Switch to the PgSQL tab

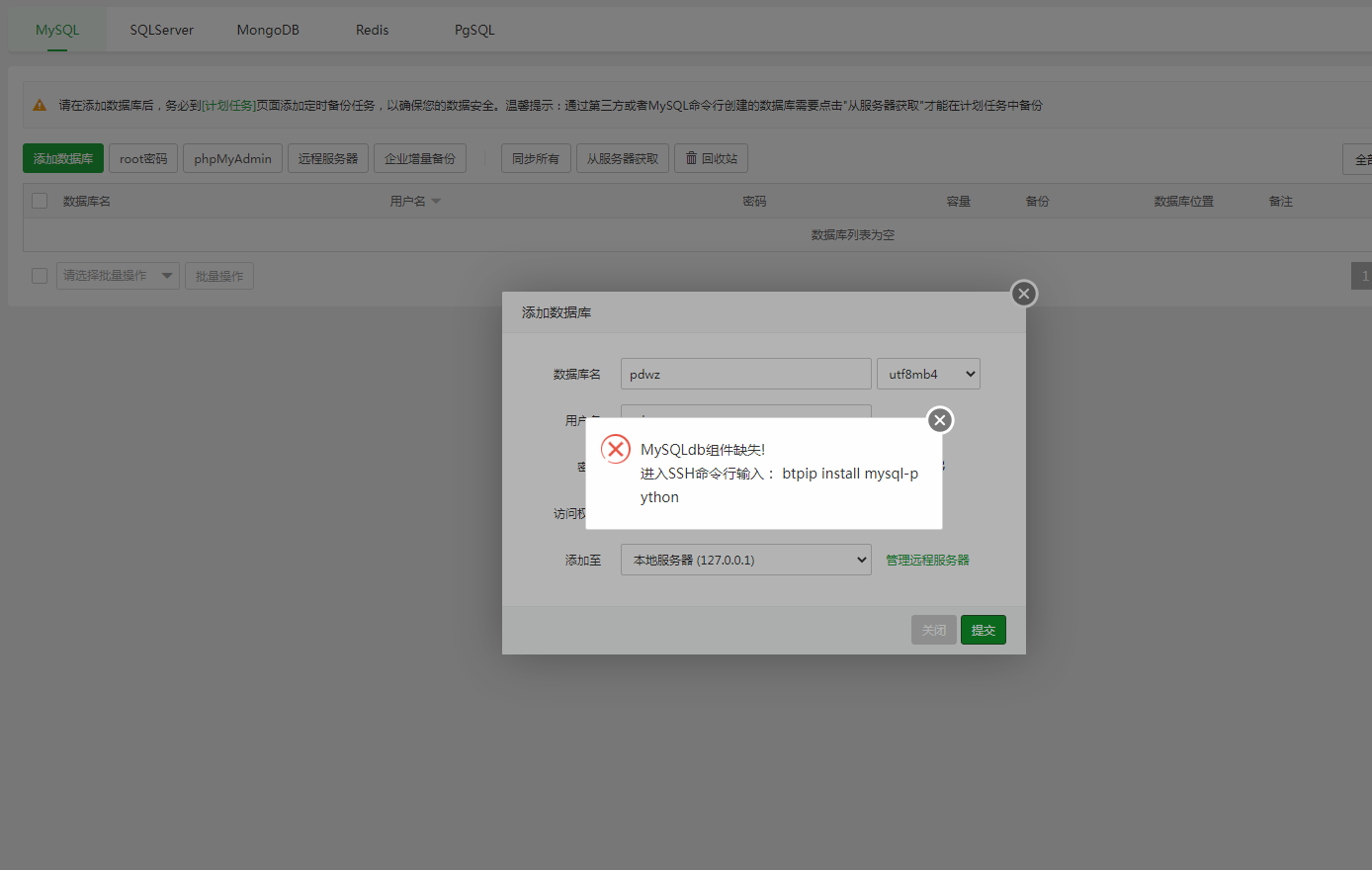click(x=474, y=30)
